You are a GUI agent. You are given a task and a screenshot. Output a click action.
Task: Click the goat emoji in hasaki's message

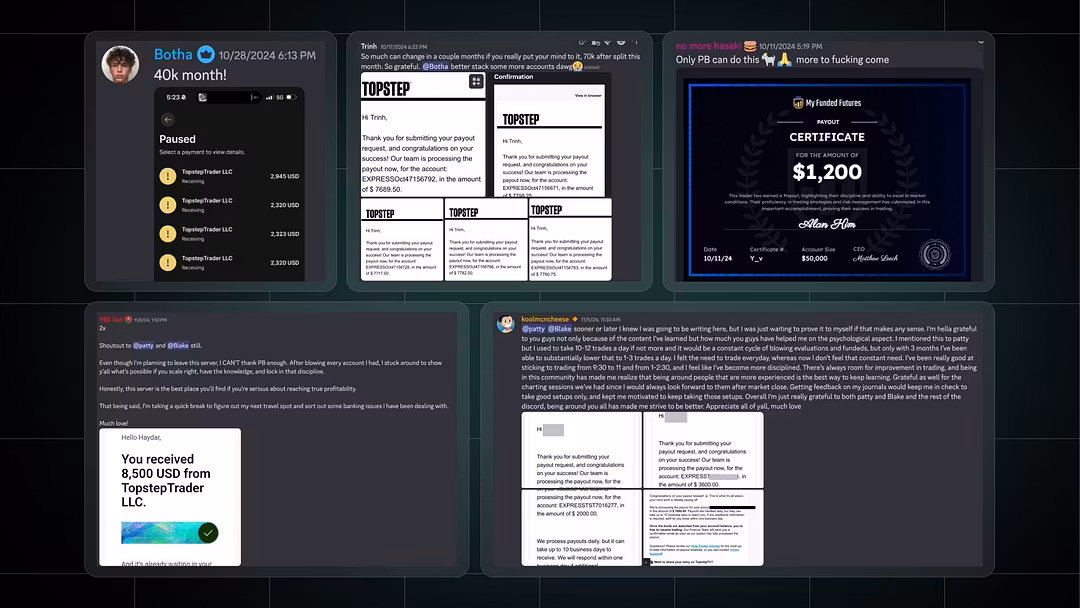pyautogui.click(x=769, y=60)
